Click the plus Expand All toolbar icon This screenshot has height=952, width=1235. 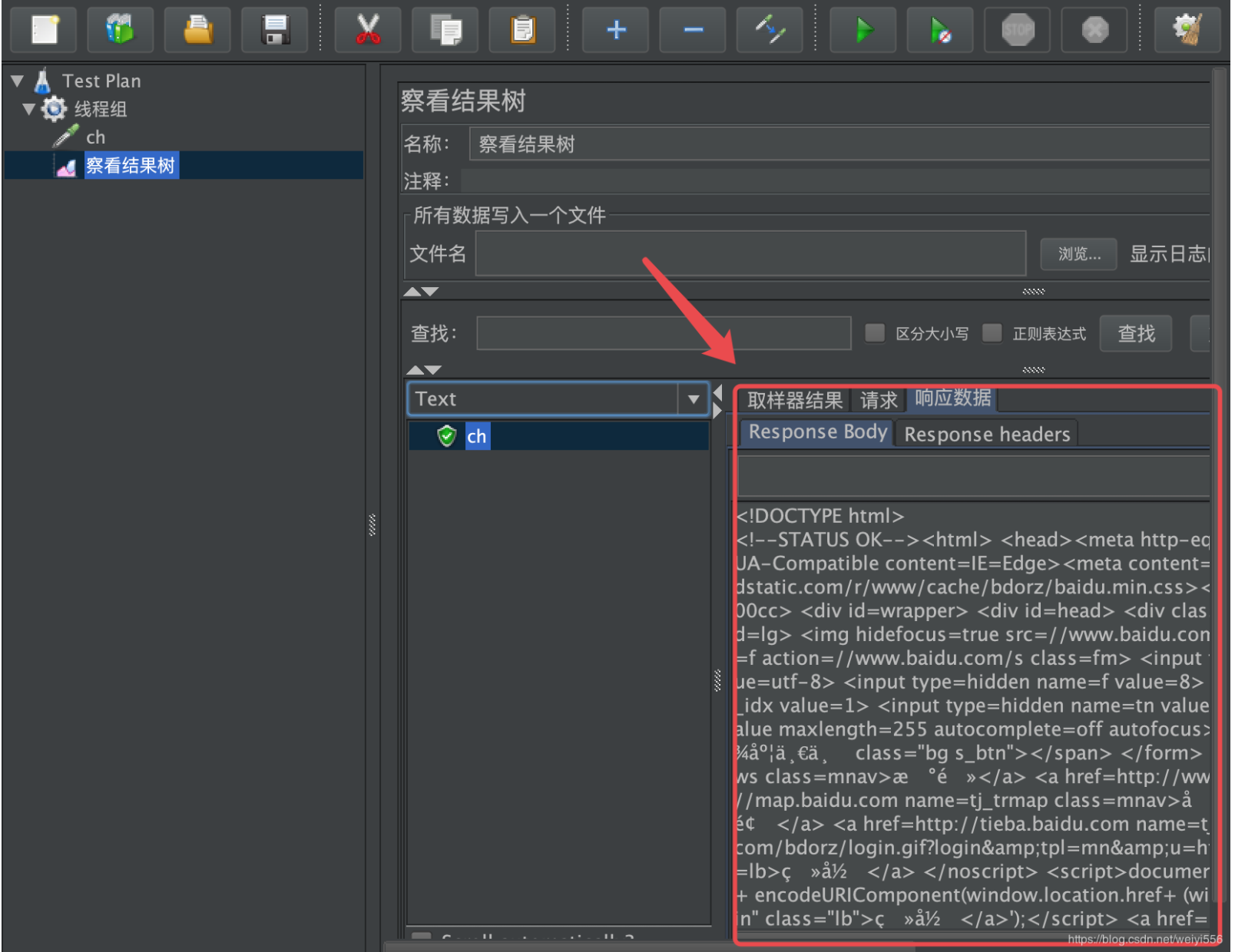[x=616, y=30]
